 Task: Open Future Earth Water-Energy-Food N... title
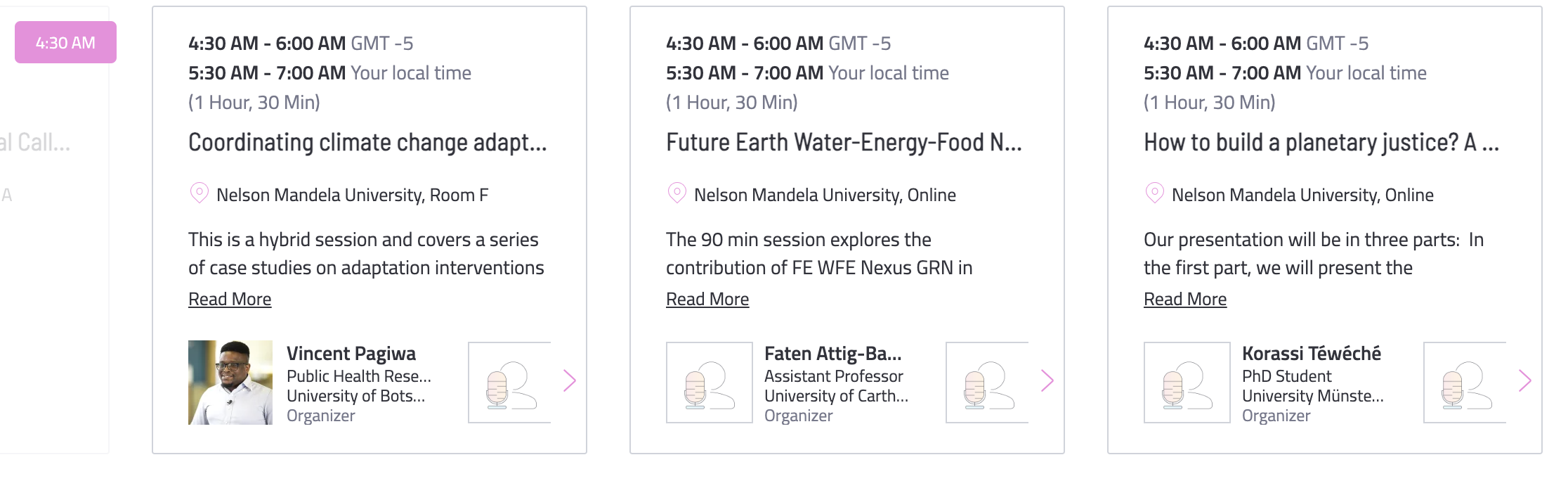(844, 143)
